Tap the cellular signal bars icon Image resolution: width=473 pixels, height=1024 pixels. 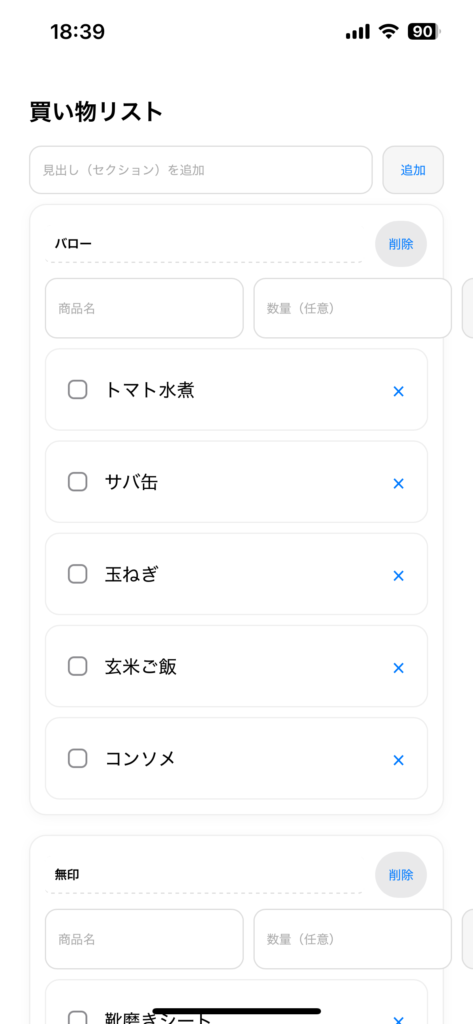(358, 31)
